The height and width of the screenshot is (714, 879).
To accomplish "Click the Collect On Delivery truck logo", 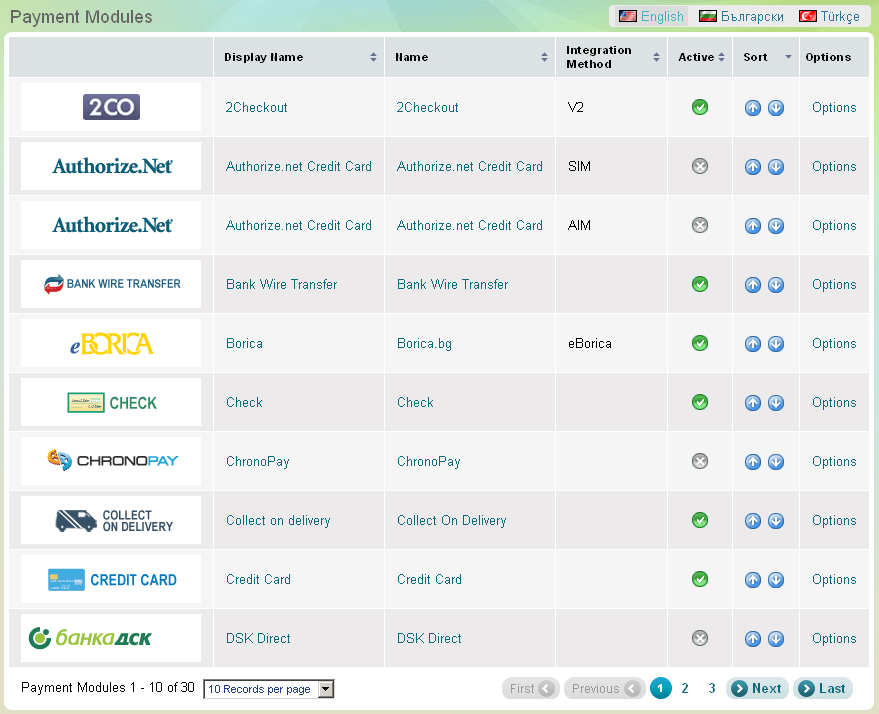I will tap(110, 520).
